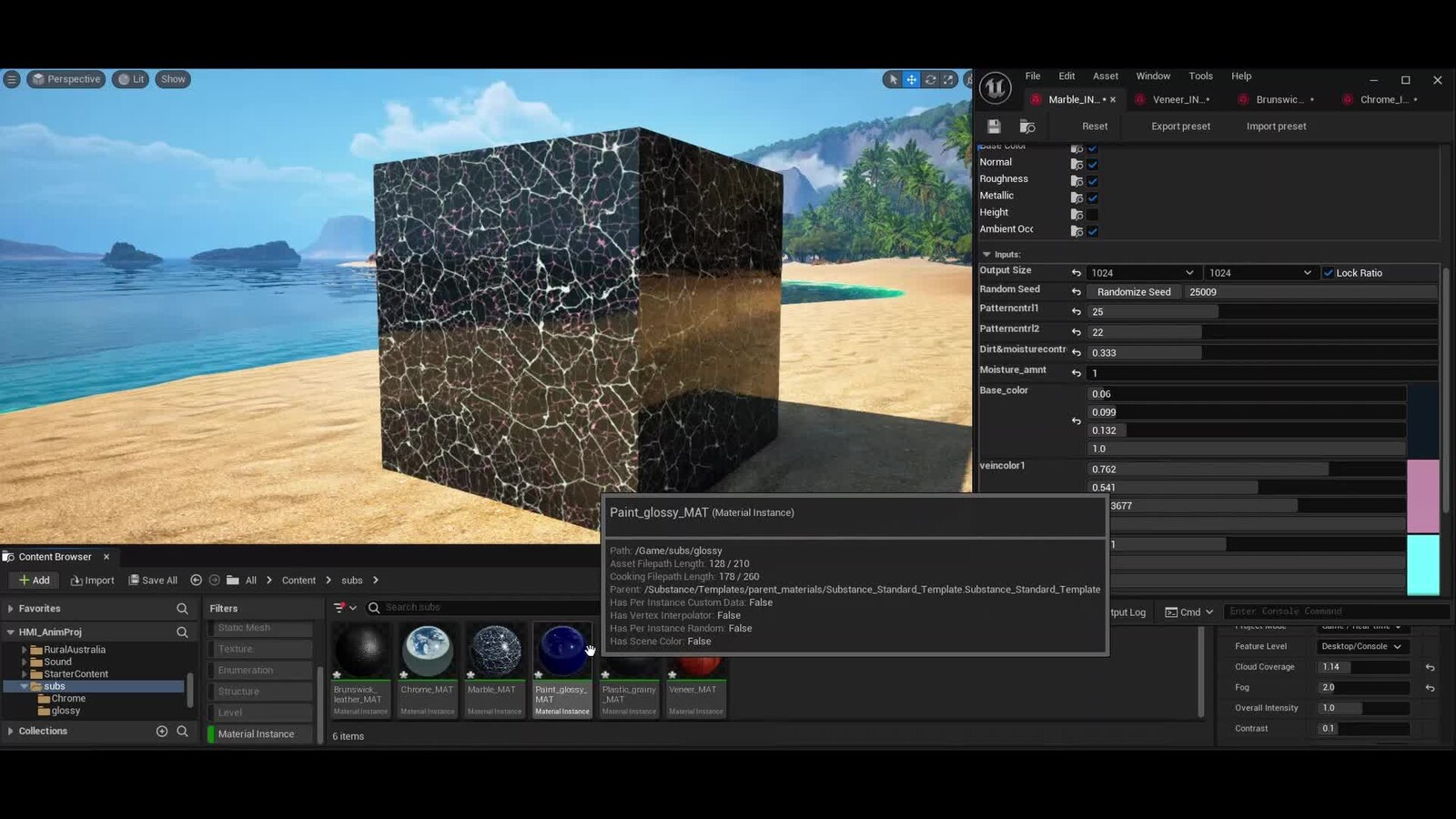This screenshot has width=1456, height=819.
Task: Click Save All in Content Browser
Action: click(153, 580)
